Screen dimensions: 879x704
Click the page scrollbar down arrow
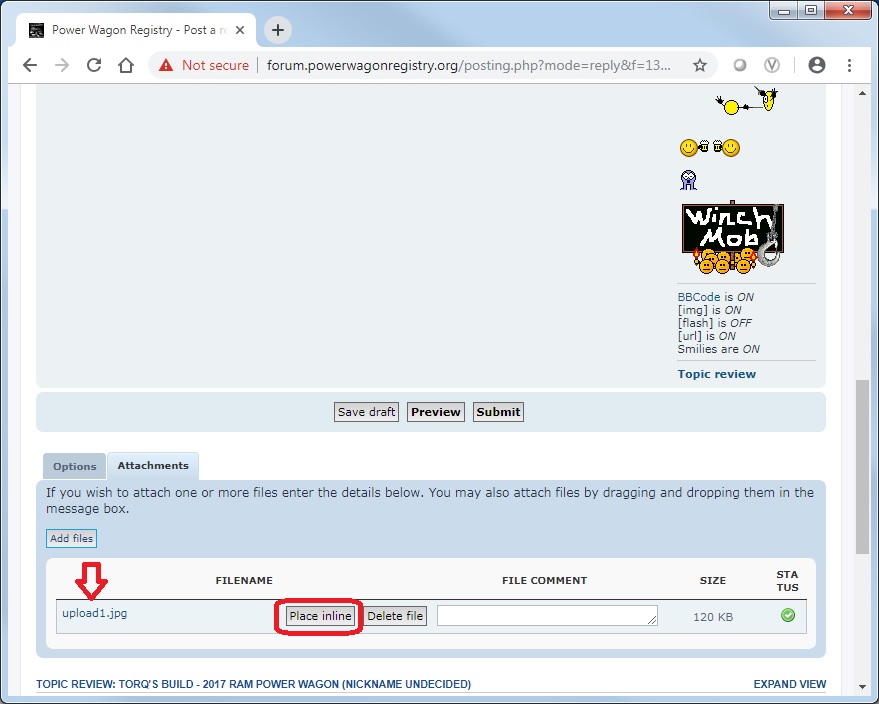pos(862,687)
